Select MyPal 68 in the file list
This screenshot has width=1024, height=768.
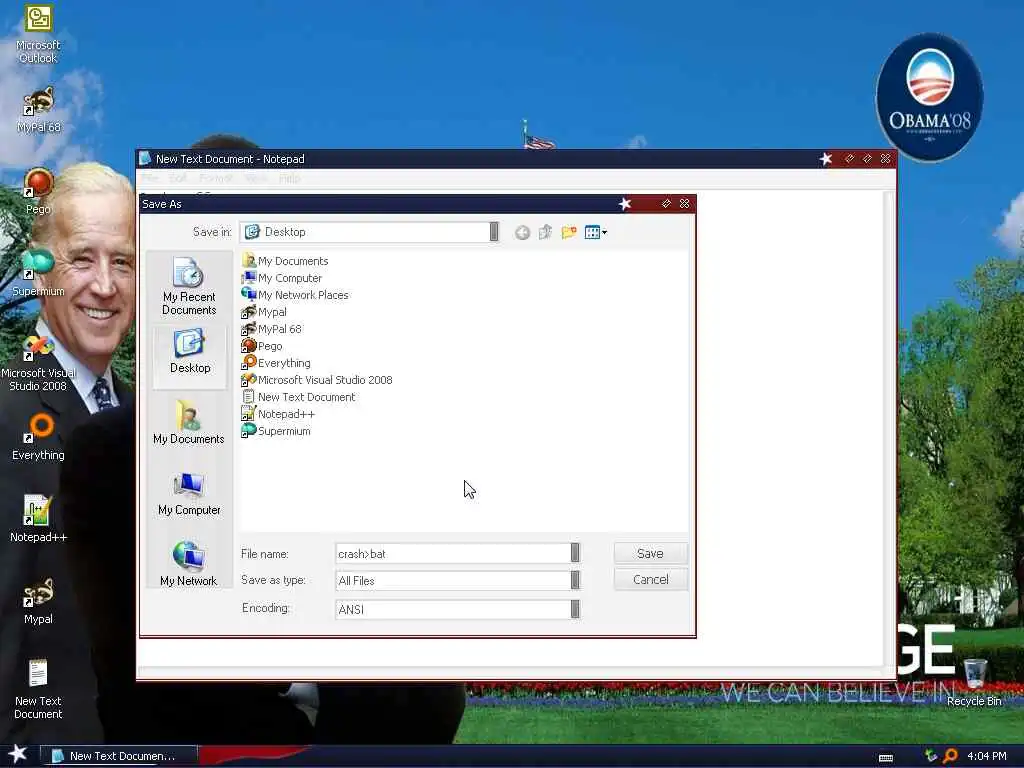pos(272,328)
